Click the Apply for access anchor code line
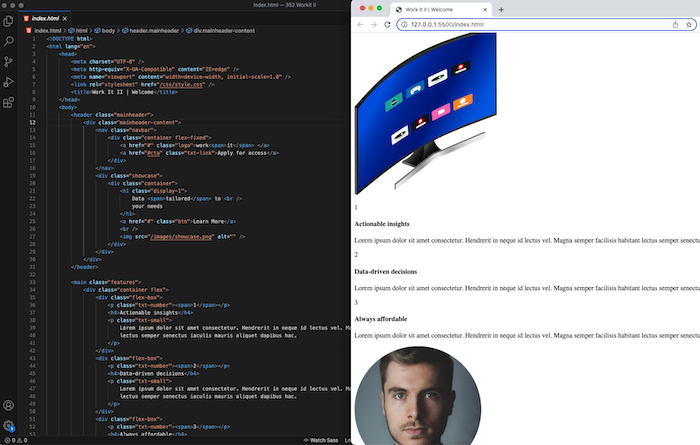The image size is (700, 445). 200,153
